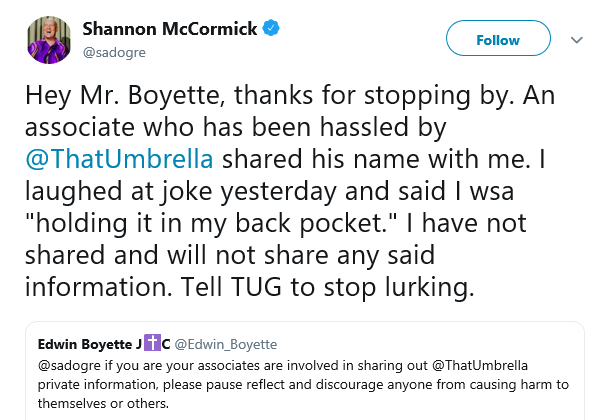
Task: Open the blue @ThatUmbrella mention
Action: [x=119, y=159]
